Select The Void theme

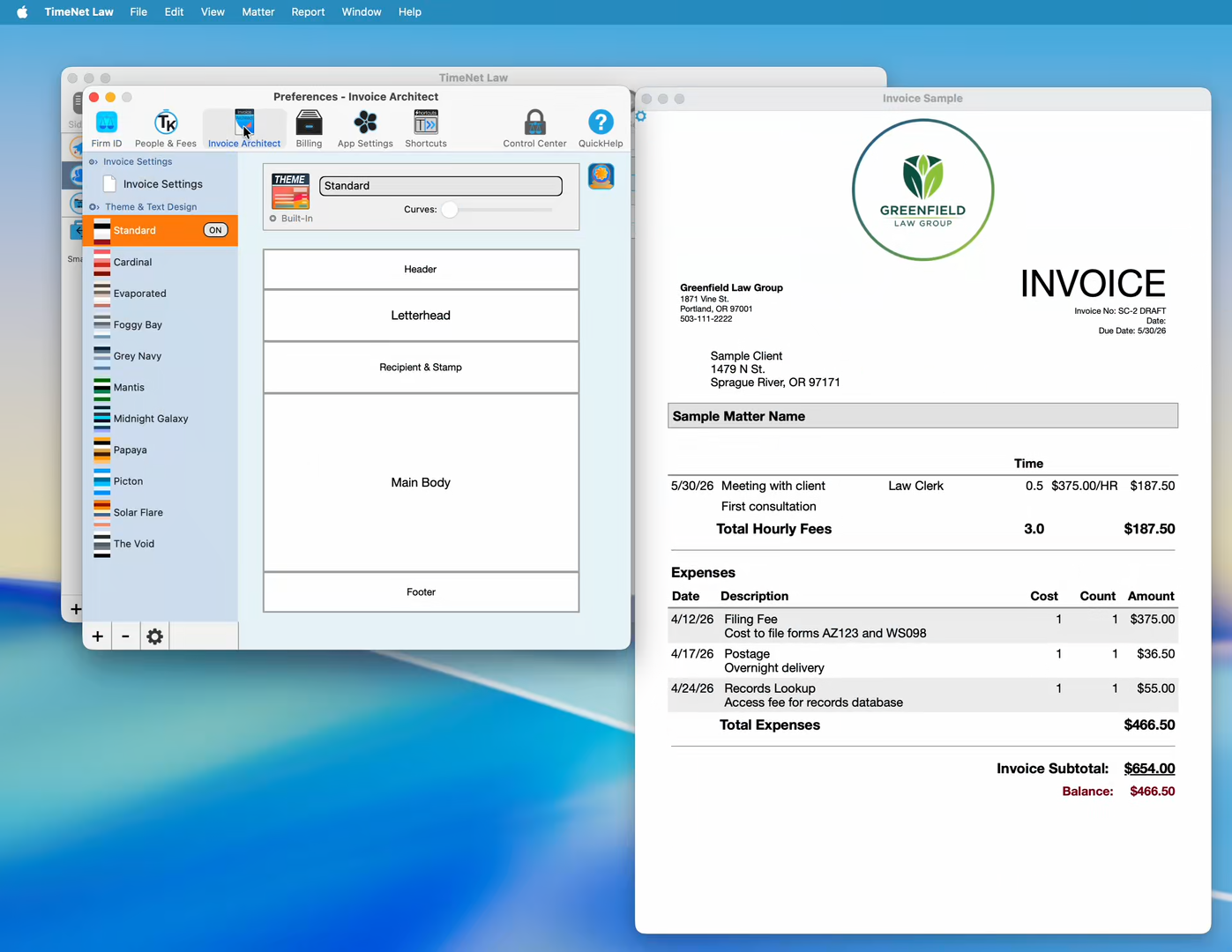tap(161, 544)
